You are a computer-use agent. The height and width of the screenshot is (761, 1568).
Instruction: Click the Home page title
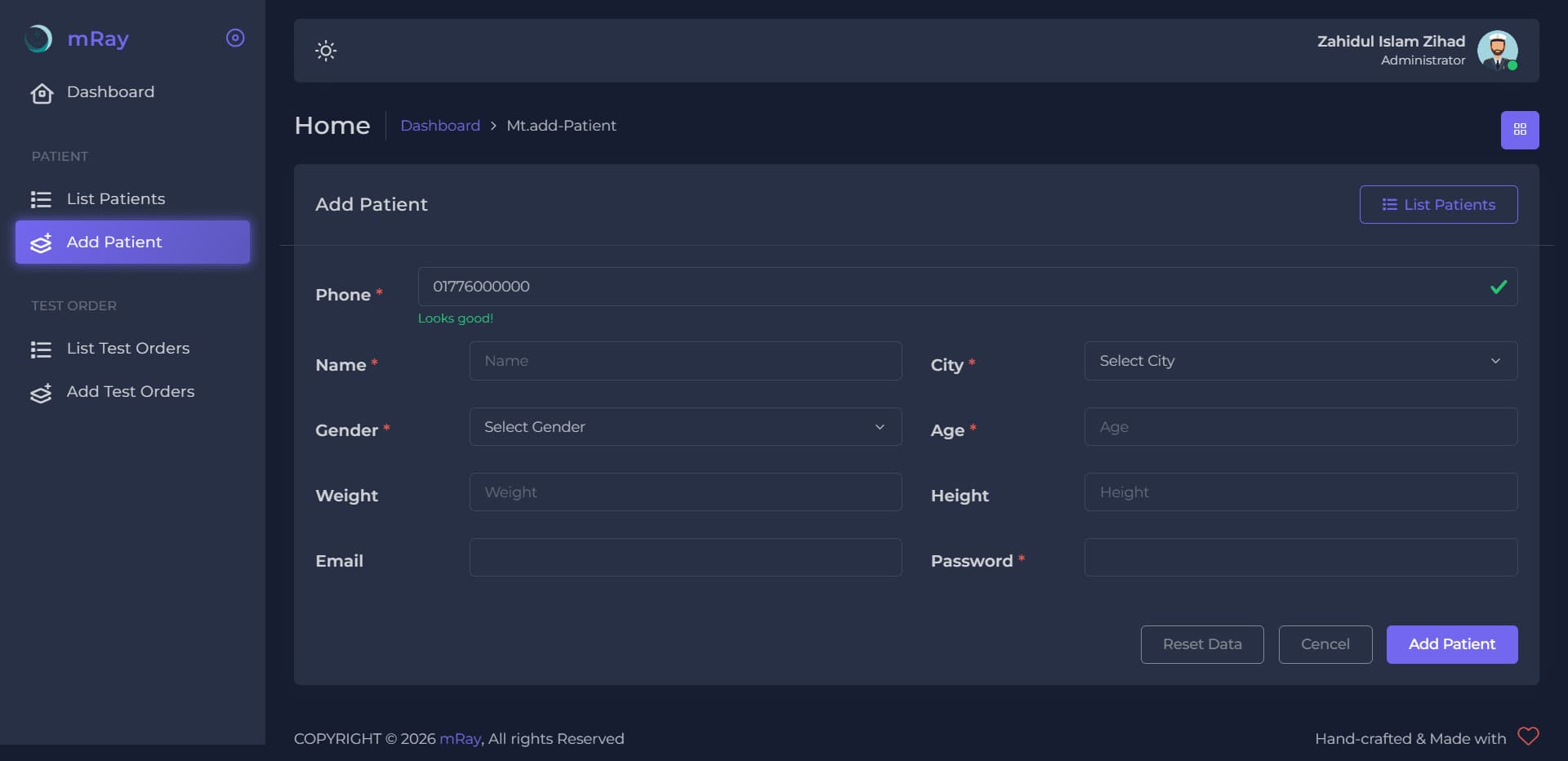(x=332, y=126)
